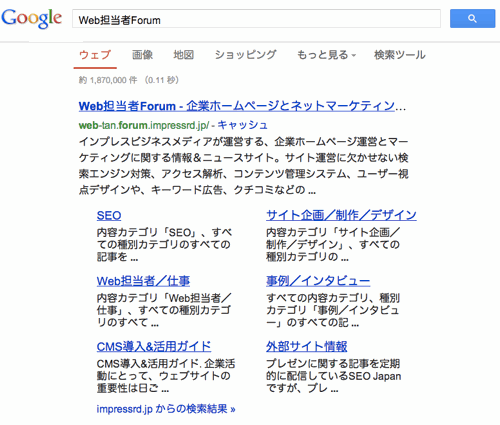The image size is (500, 425).
Task: Follow the CMS導入&活用ガイド sitelink
Action: click(x=154, y=347)
